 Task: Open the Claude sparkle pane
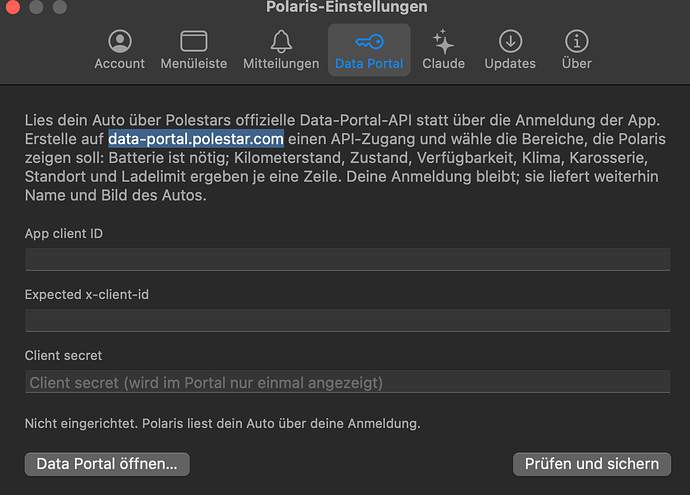444,50
